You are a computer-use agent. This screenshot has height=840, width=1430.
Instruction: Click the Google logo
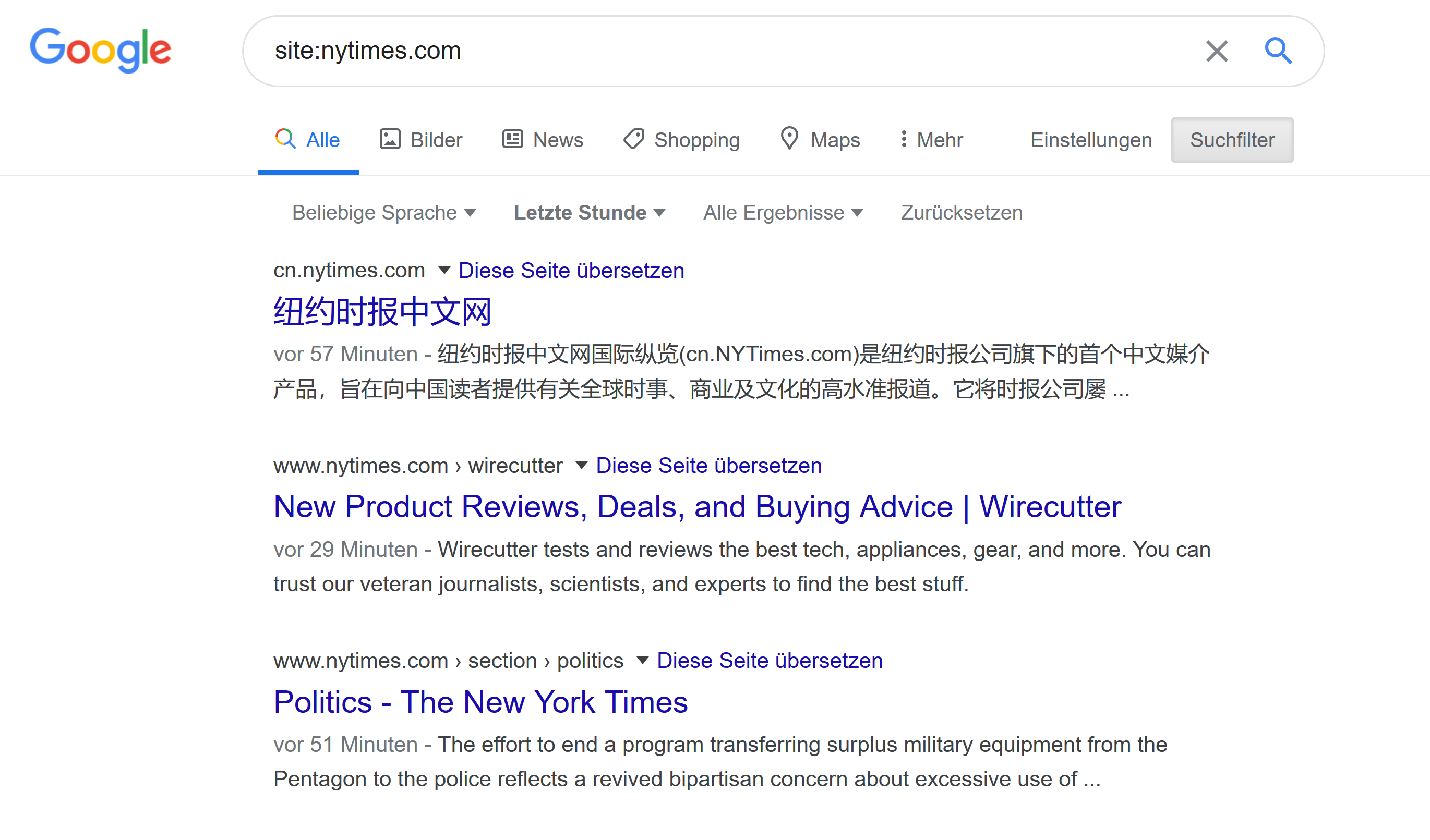[x=101, y=50]
